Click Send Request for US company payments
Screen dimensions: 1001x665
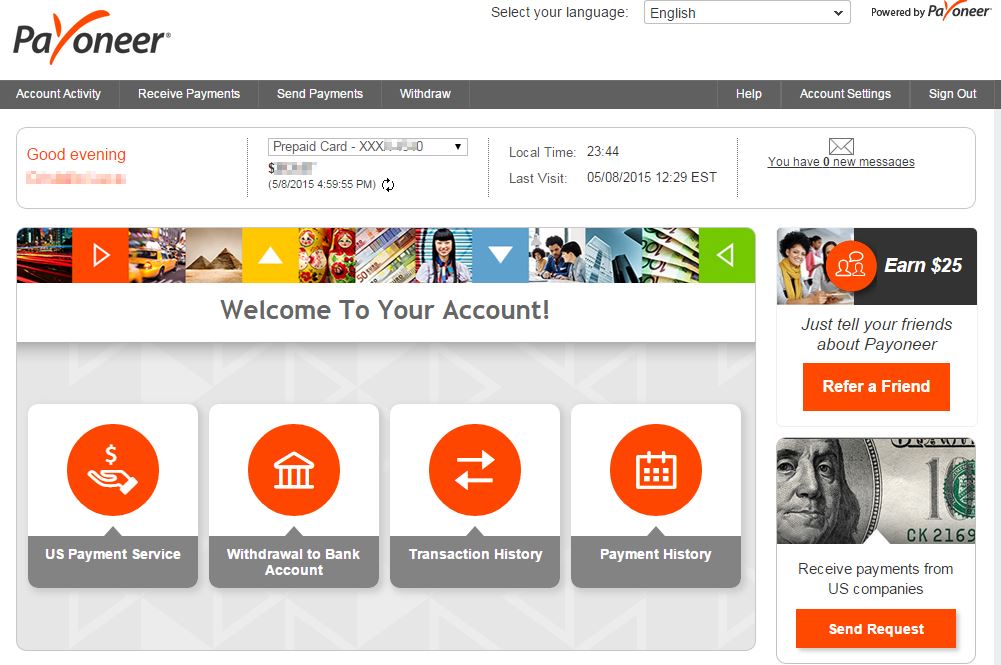point(875,628)
